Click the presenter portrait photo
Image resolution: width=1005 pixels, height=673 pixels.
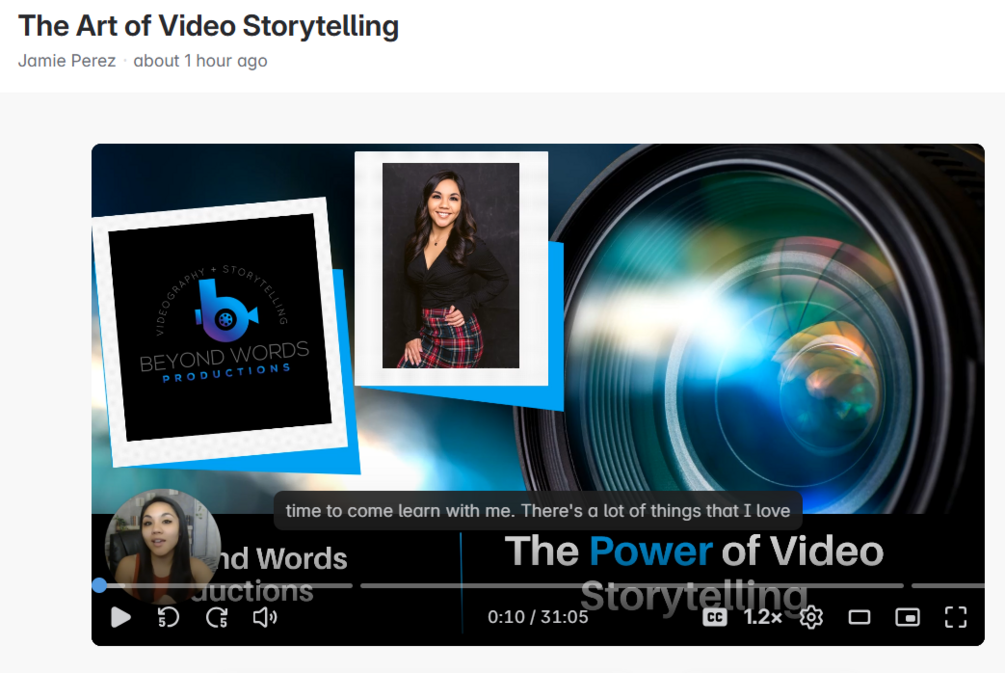(x=451, y=265)
